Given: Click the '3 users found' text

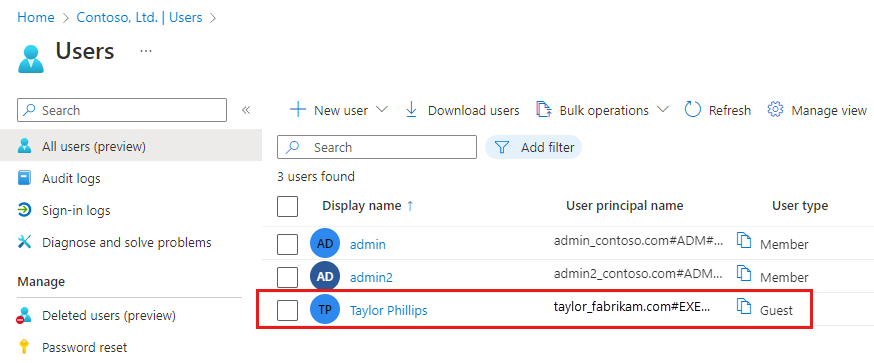Looking at the screenshot, I should (316, 177).
